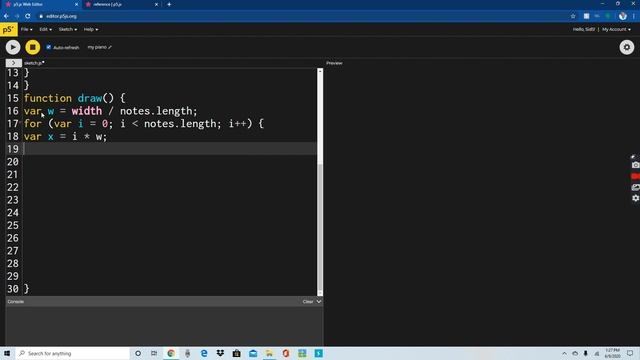Show hidden system tray icons
The image size is (640, 360).
[x=564, y=353]
